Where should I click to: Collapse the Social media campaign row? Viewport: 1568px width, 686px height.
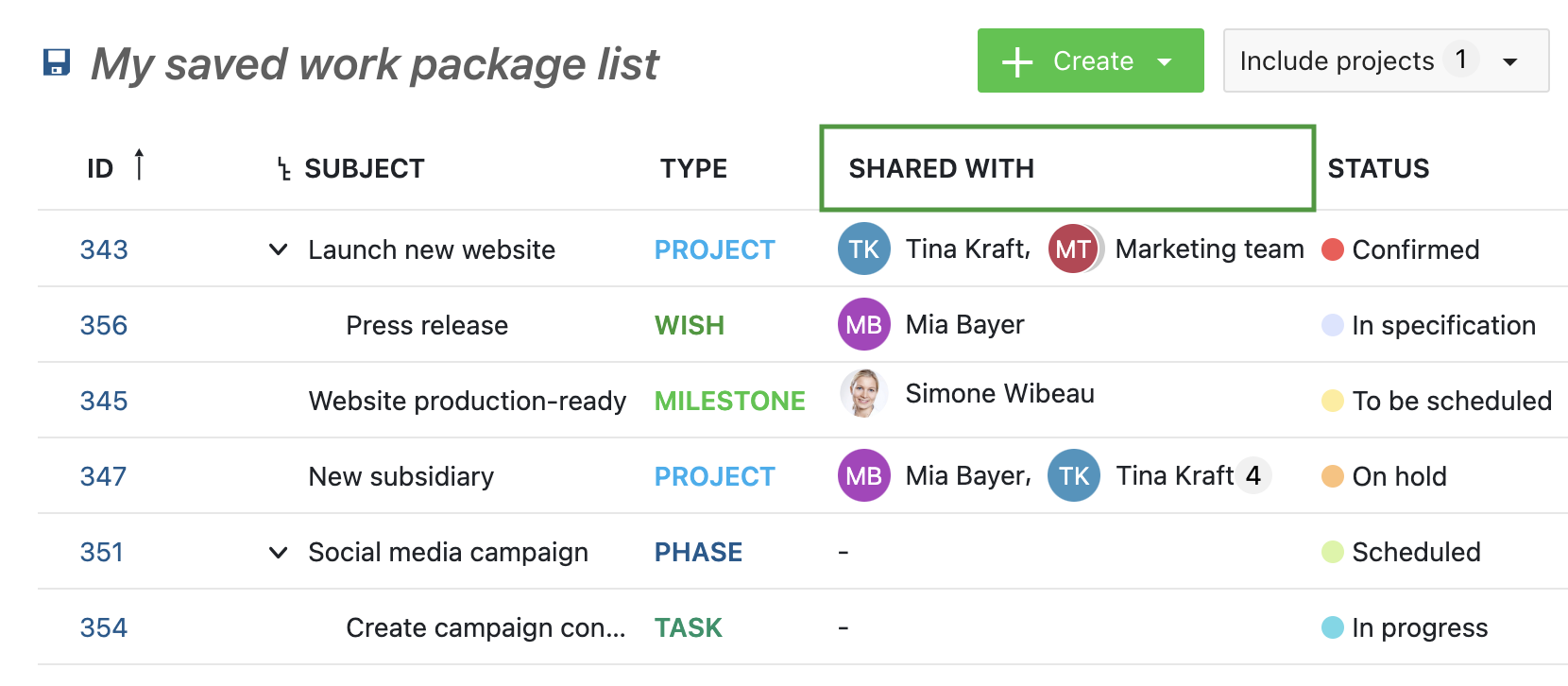pos(278,552)
